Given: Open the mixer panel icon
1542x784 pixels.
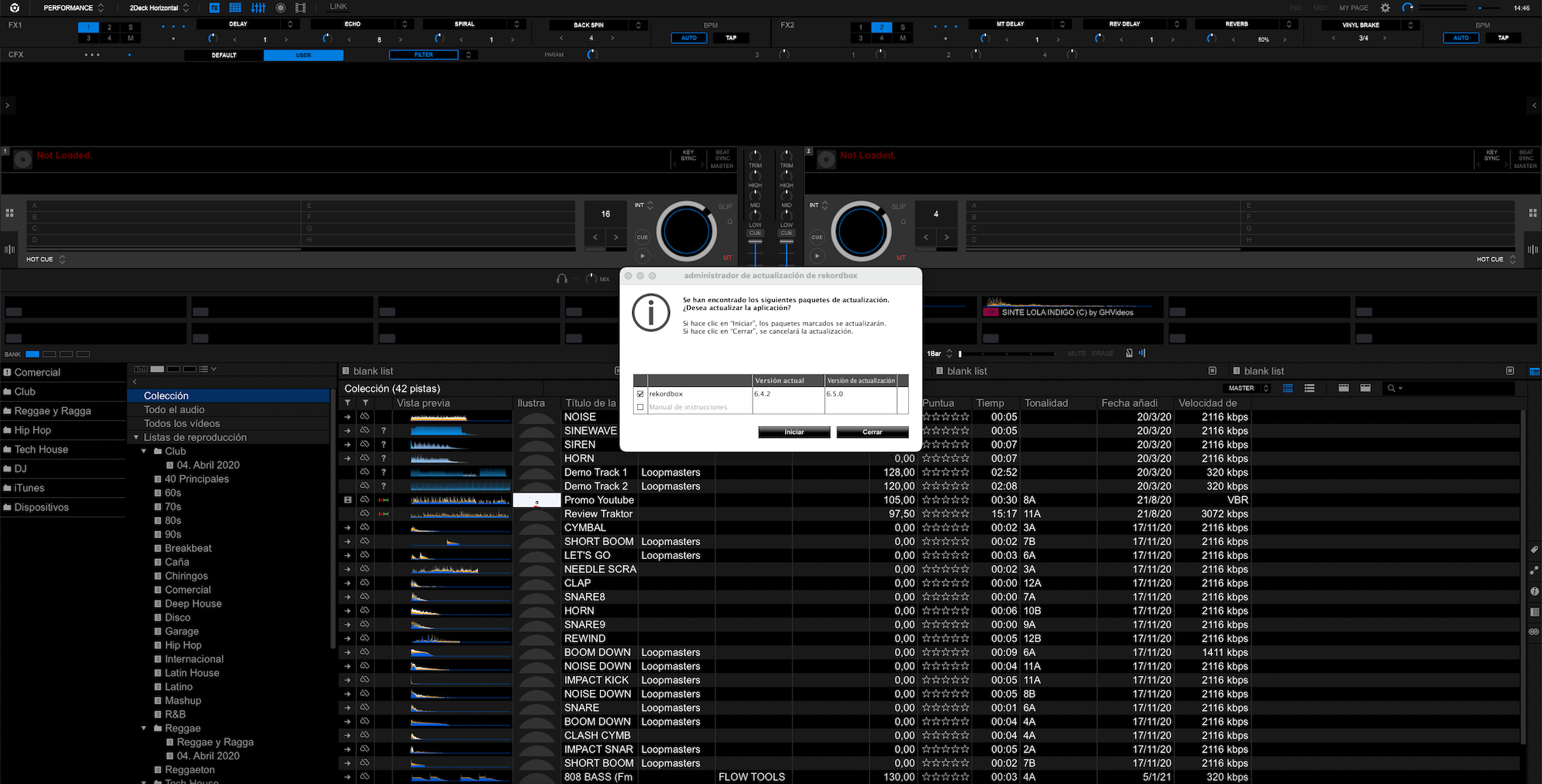Looking at the screenshot, I should click(x=258, y=8).
